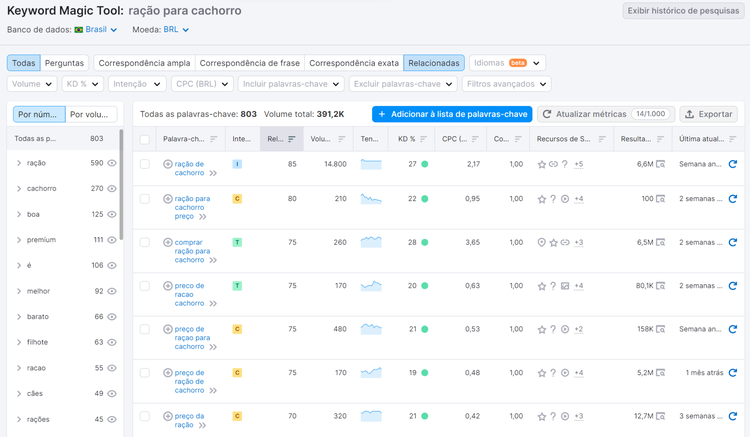
Task: Check the 'ração de cachorro' row checkbox
Action: [x=144, y=164]
